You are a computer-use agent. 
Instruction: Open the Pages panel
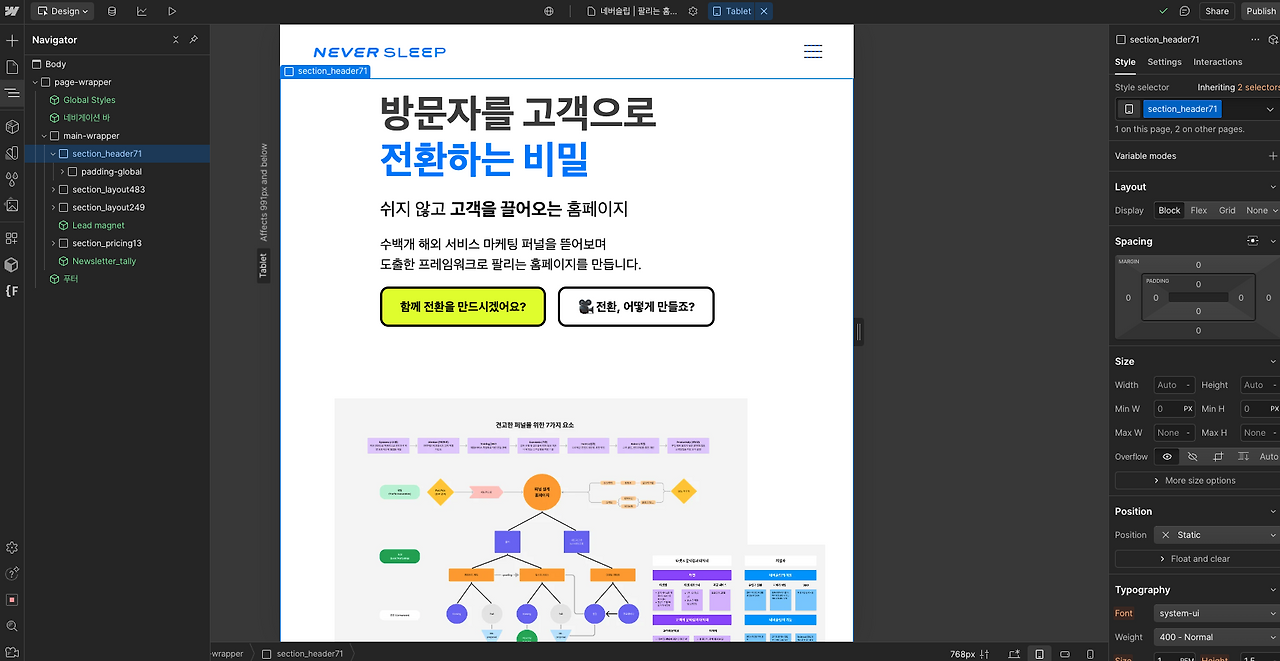click(x=11, y=67)
